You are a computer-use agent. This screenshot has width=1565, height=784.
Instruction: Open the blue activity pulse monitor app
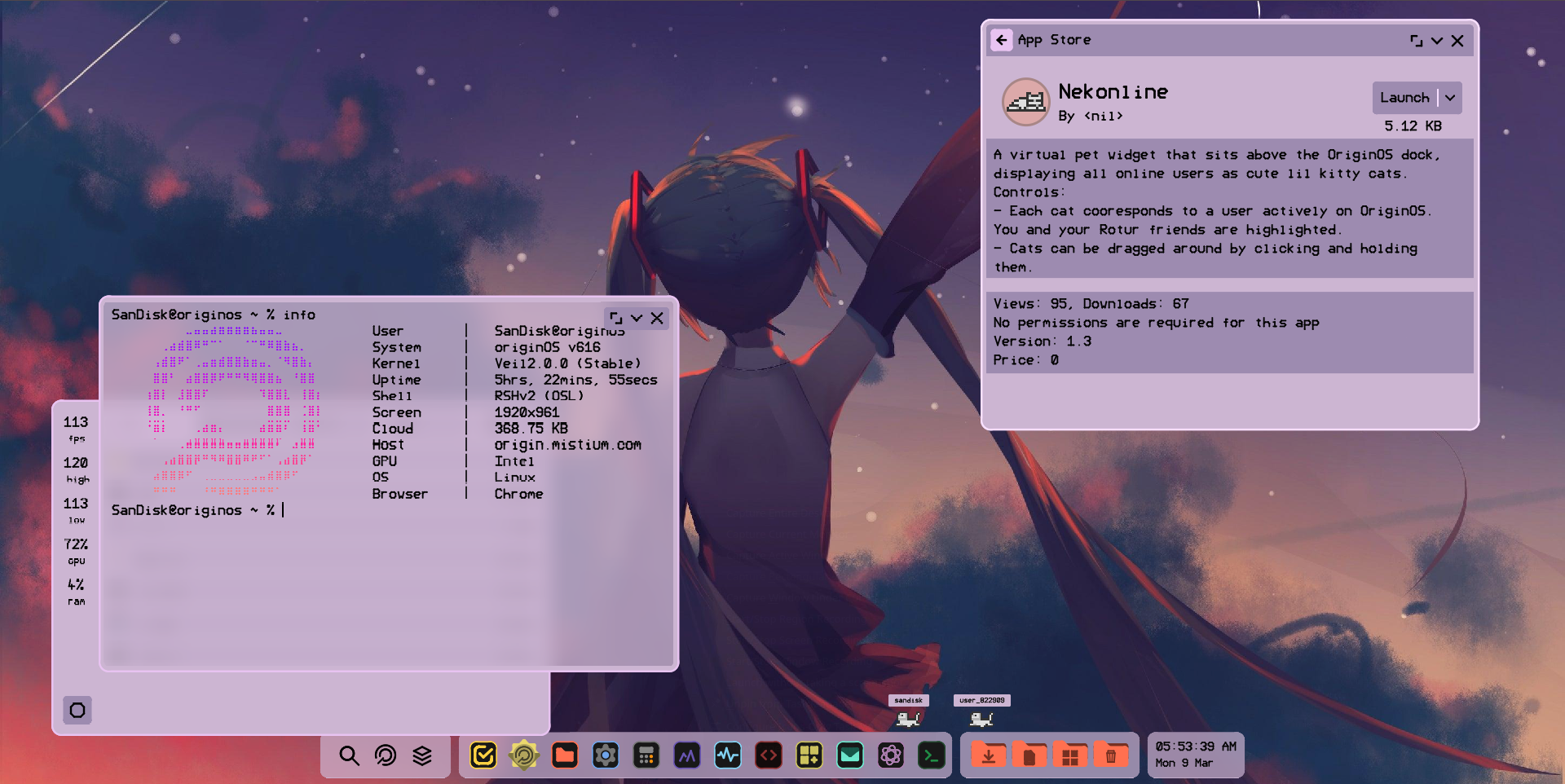728,755
